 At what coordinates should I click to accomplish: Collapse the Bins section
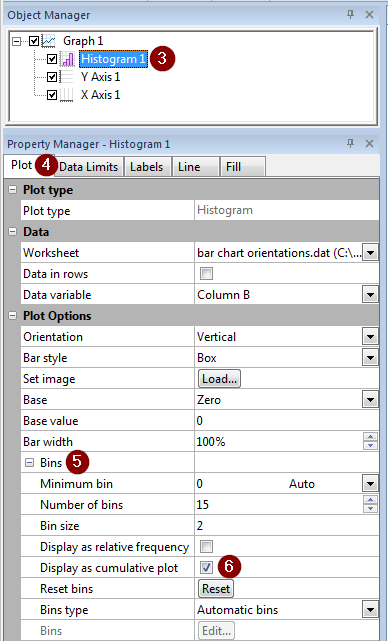click(x=29, y=462)
